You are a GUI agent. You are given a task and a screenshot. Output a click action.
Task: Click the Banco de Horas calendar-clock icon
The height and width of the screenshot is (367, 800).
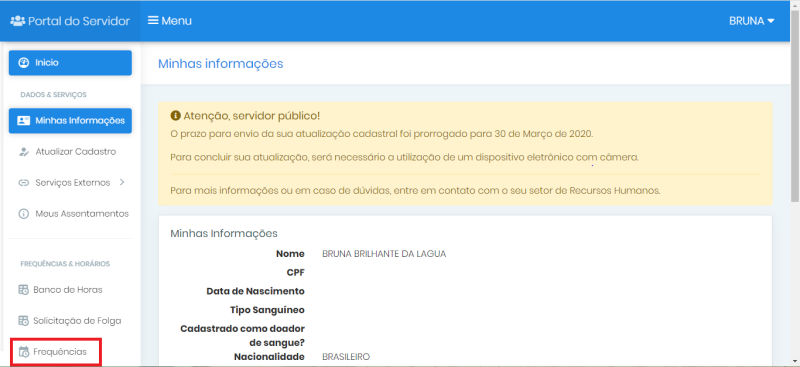pyautogui.click(x=23, y=290)
